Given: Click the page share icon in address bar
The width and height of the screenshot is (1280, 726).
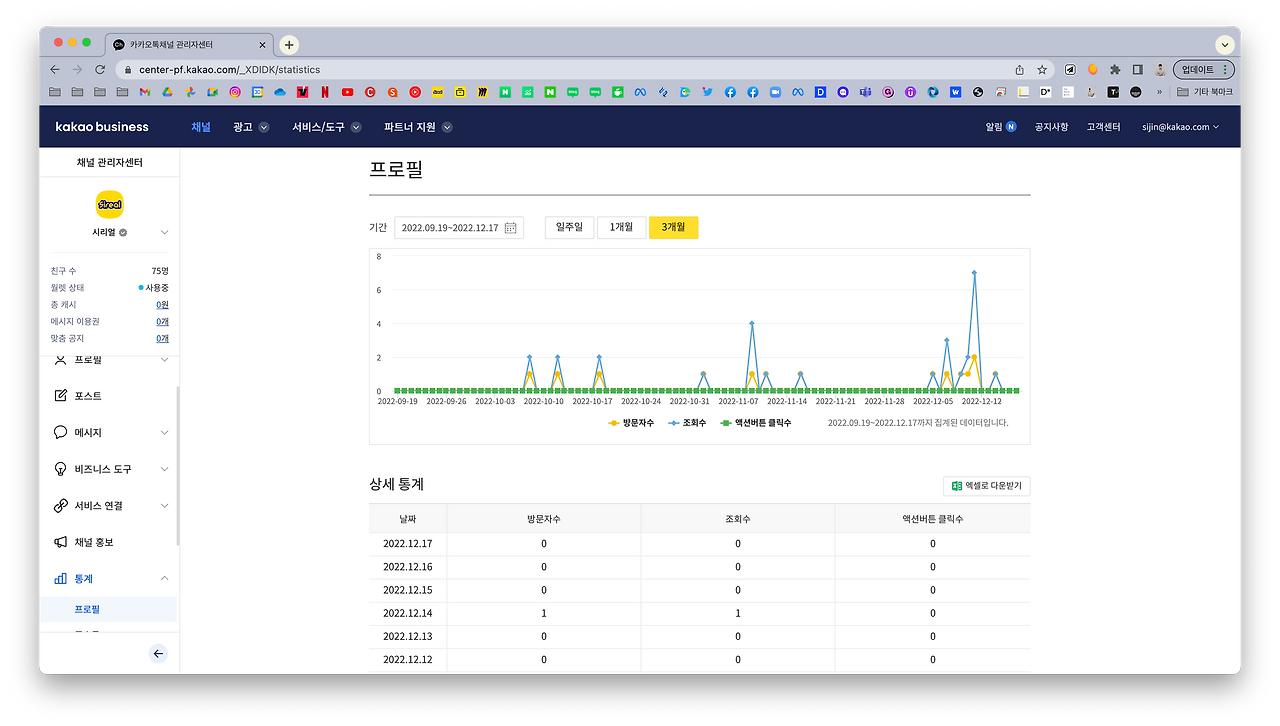Looking at the screenshot, I should click(1019, 70).
